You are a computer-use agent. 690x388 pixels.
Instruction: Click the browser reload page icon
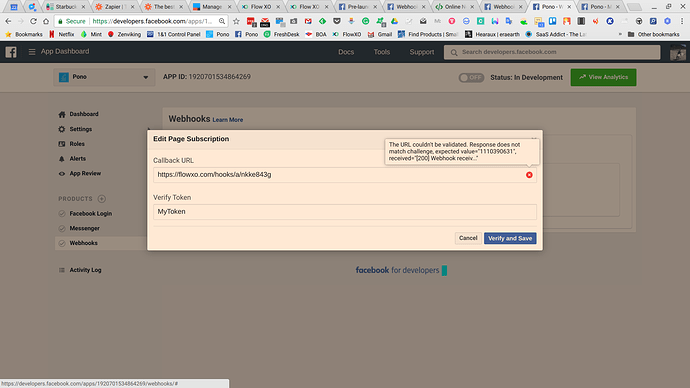[x=33, y=21]
